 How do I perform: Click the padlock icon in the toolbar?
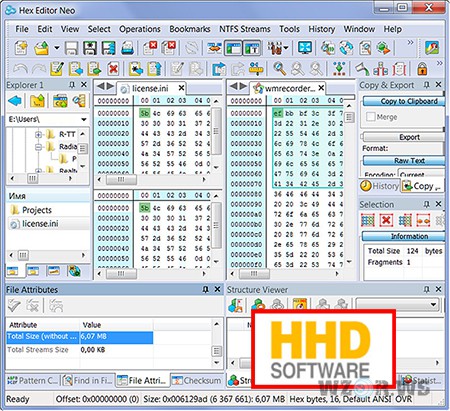tap(422, 69)
